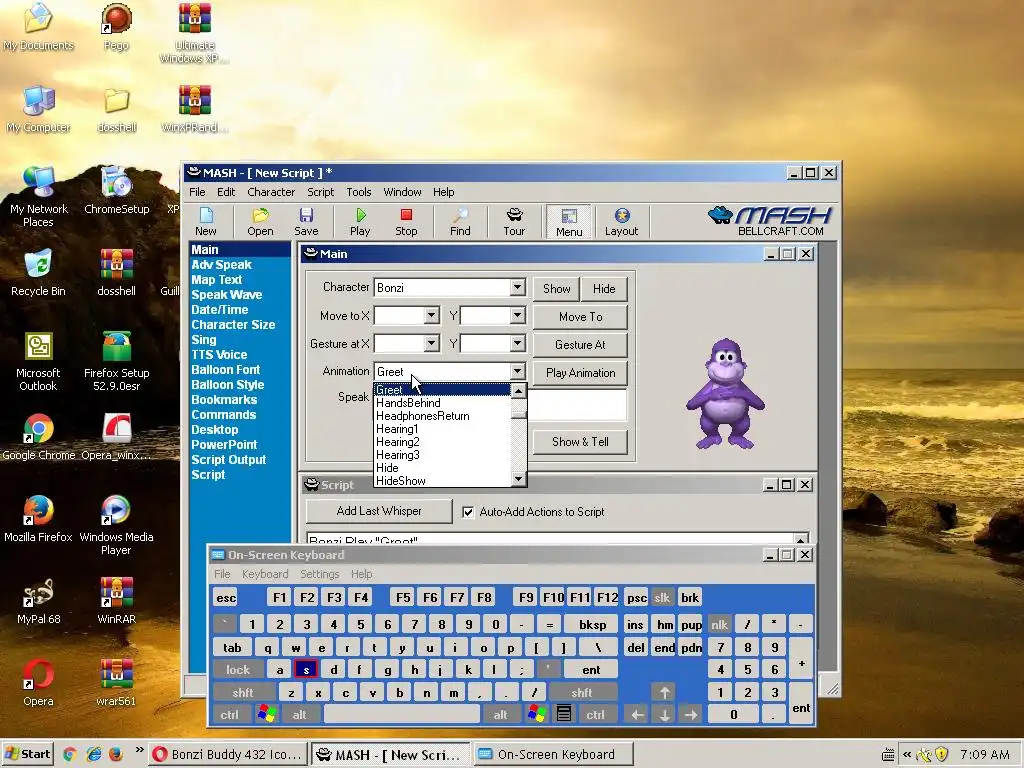Screen dimensions: 1024x768
Task: Click the Show & Tell button
Action: (580, 442)
